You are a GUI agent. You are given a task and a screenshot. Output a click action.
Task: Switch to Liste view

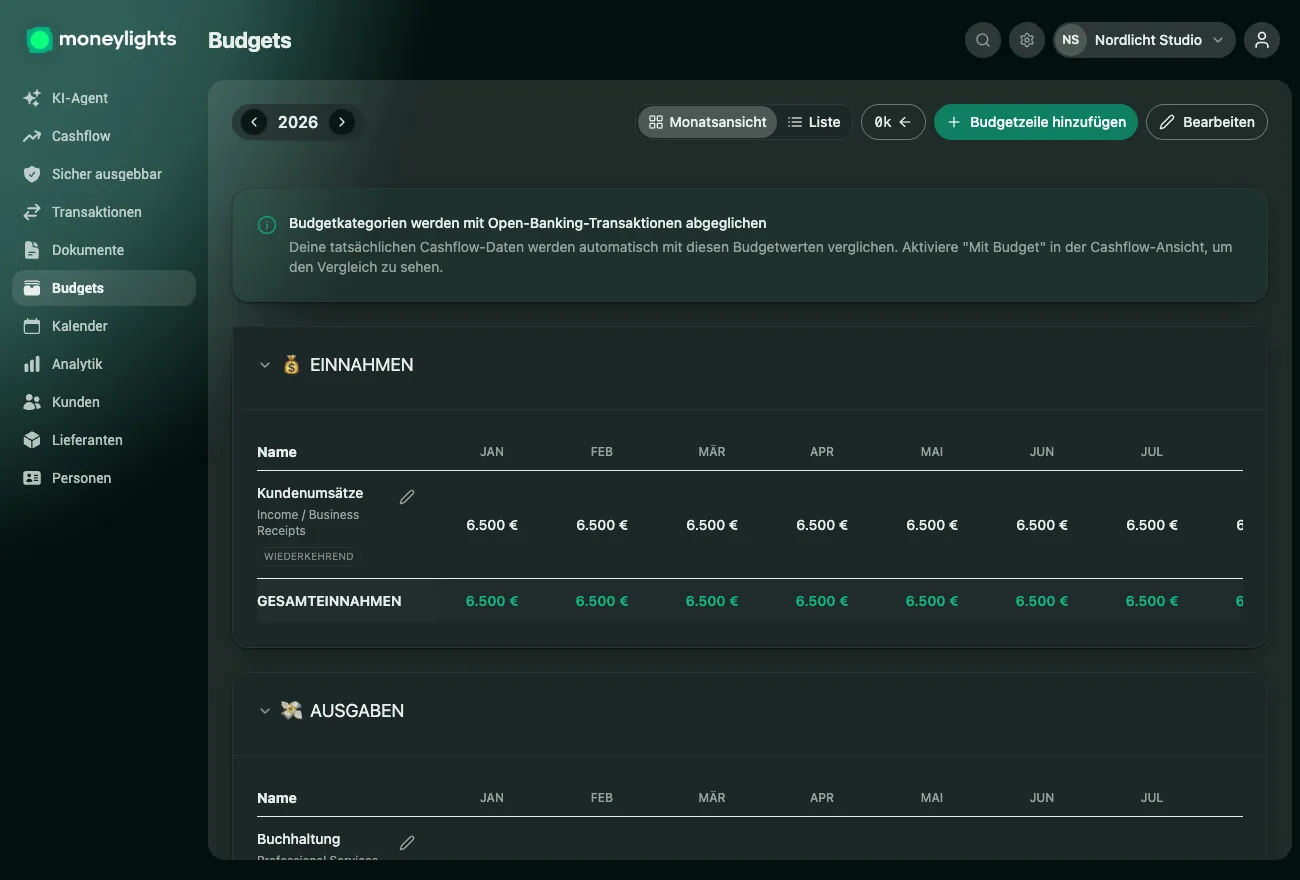tap(813, 122)
